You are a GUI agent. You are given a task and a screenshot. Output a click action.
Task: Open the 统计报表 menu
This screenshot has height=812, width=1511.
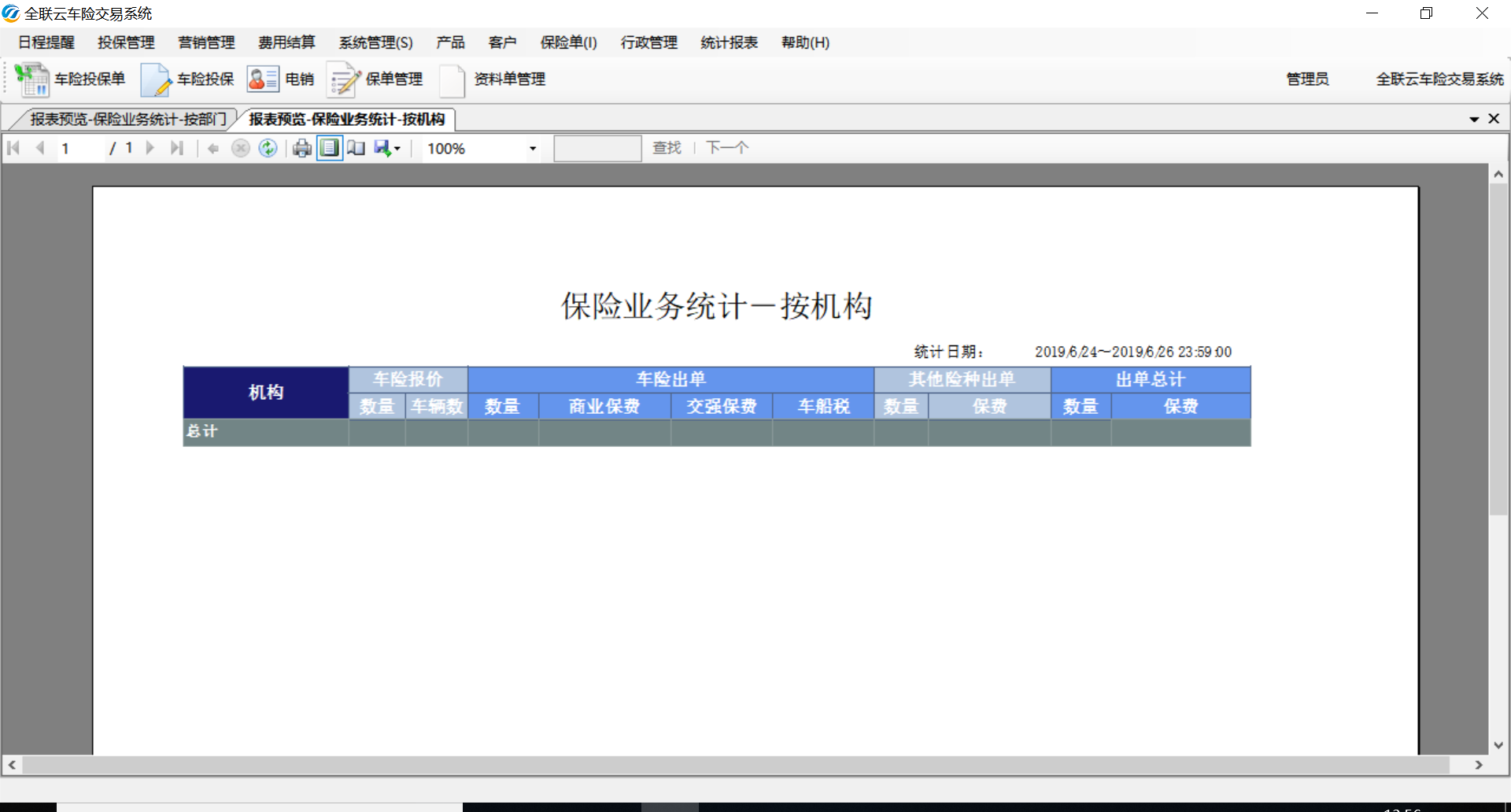pos(729,42)
